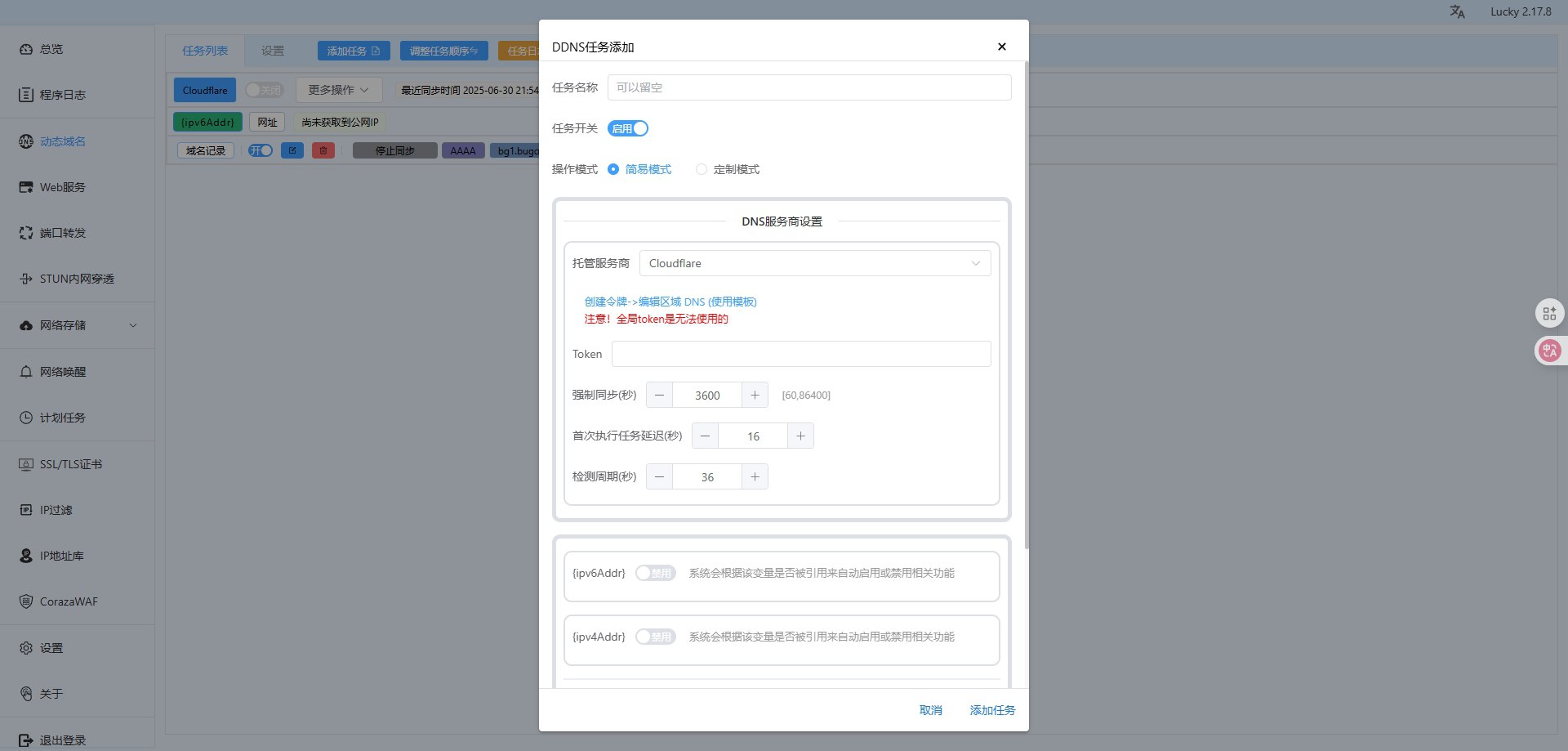The width and height of the screenshot is (1568, 751).
Task: Click the 网络唤醒 bell icon
Action: pos(26,372)
